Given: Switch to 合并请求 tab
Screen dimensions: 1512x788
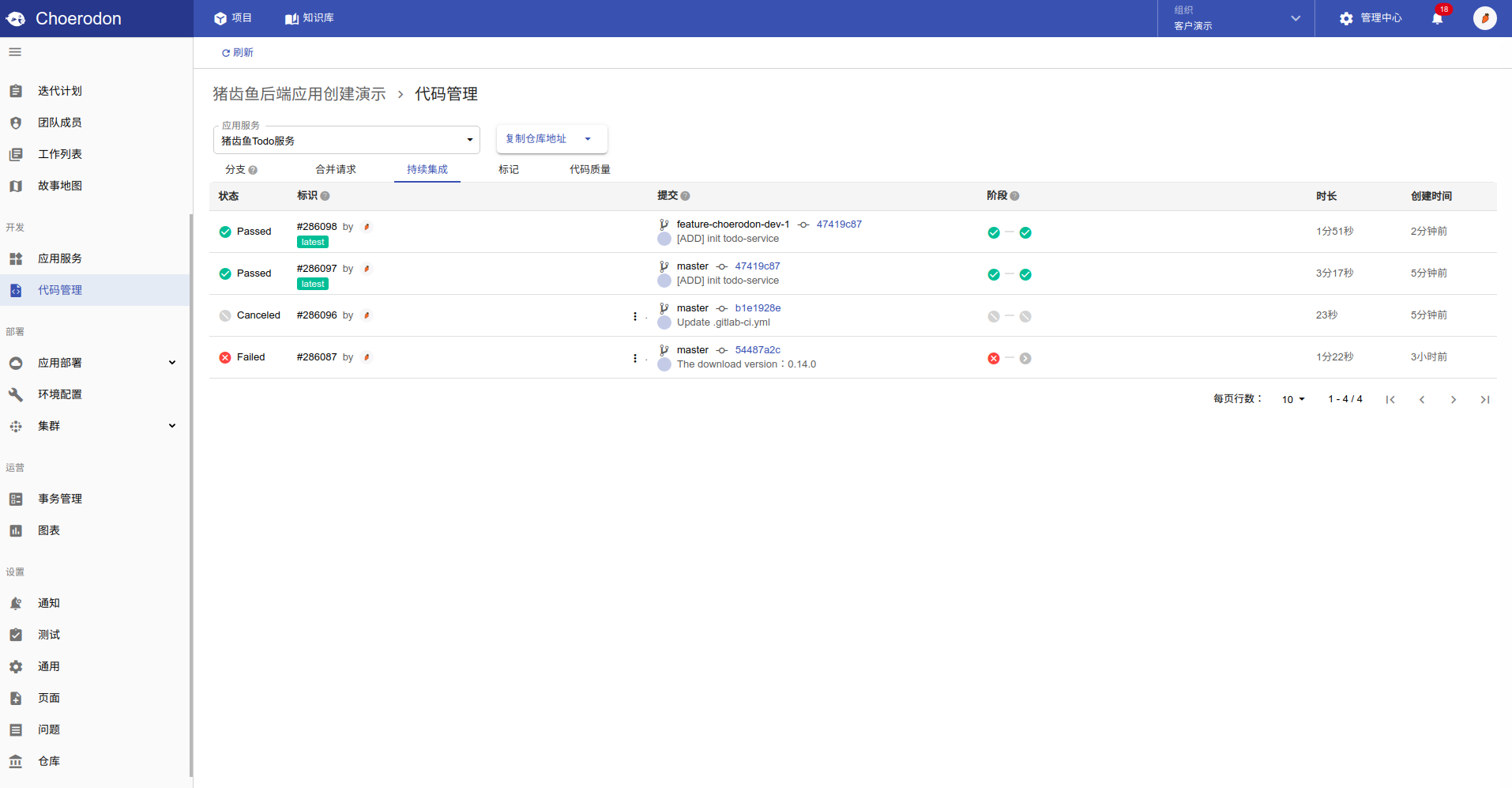Looking at the screenshot, I should 336,169.
